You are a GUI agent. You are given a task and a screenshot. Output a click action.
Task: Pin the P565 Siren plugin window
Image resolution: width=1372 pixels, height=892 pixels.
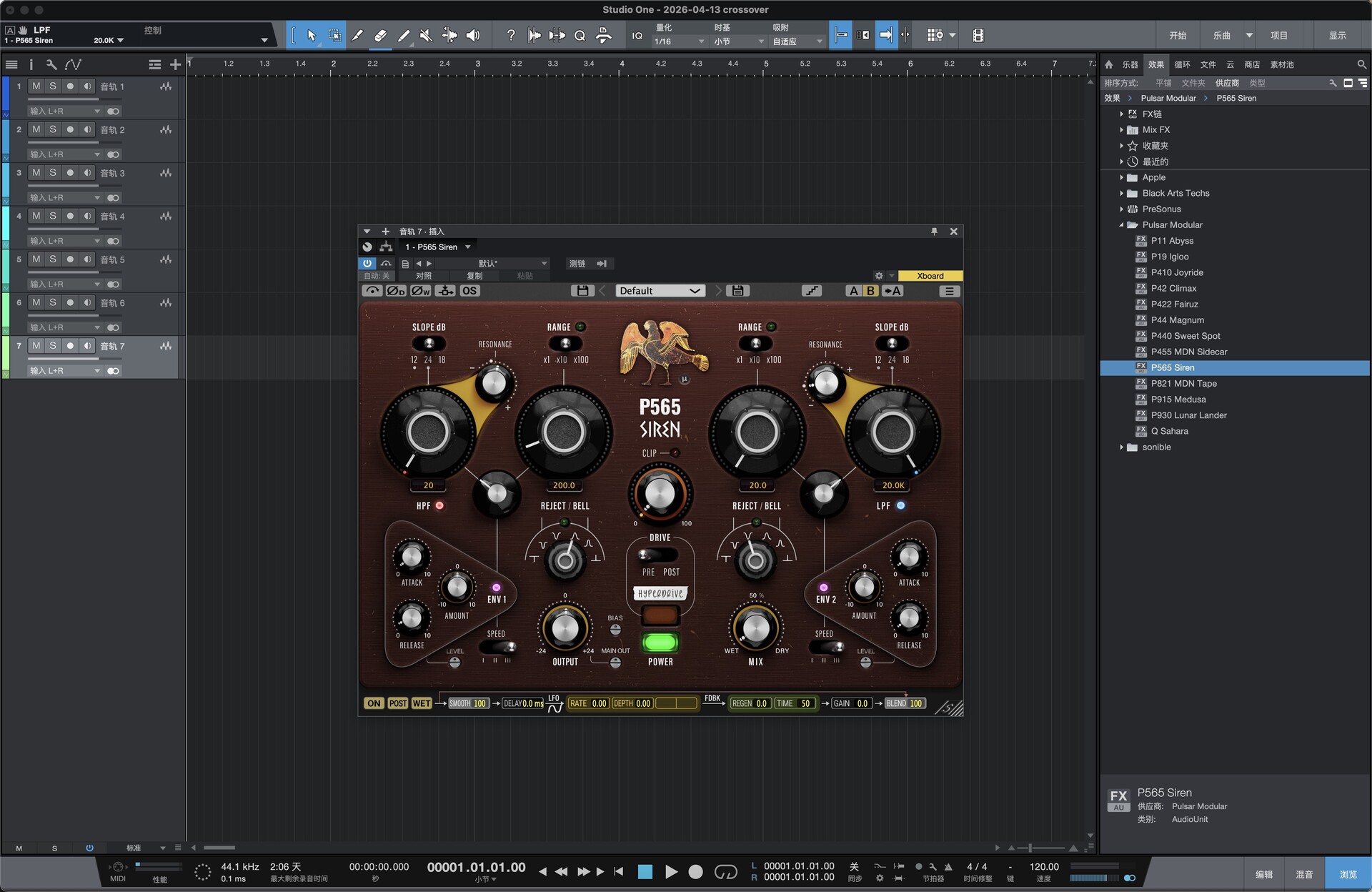click(934, 232)
